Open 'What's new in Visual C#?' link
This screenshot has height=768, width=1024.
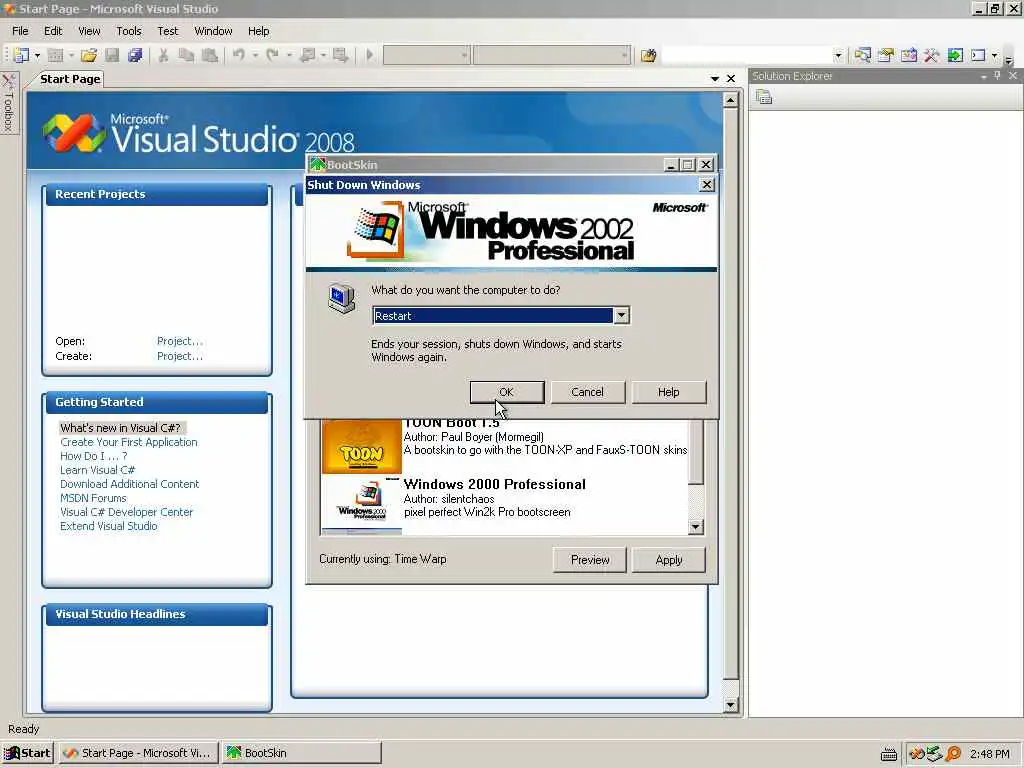pos(120,428)
